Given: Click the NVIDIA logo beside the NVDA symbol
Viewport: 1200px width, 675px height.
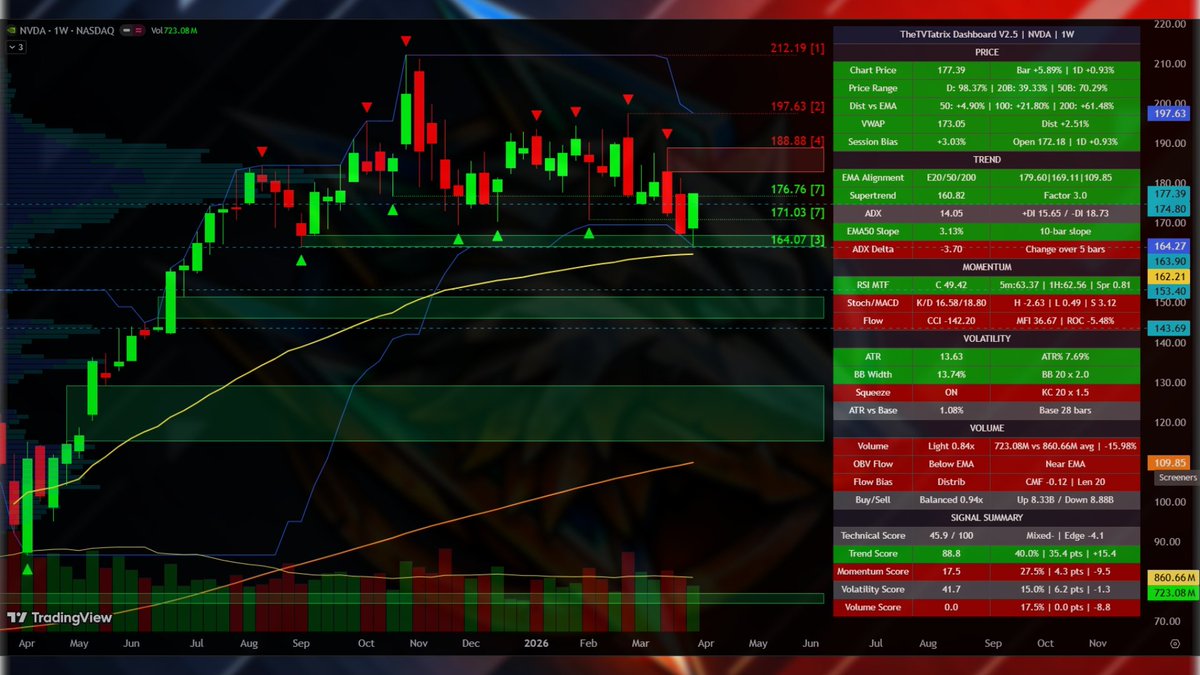Looking at the screenshot, I should [x=13, y=30].
